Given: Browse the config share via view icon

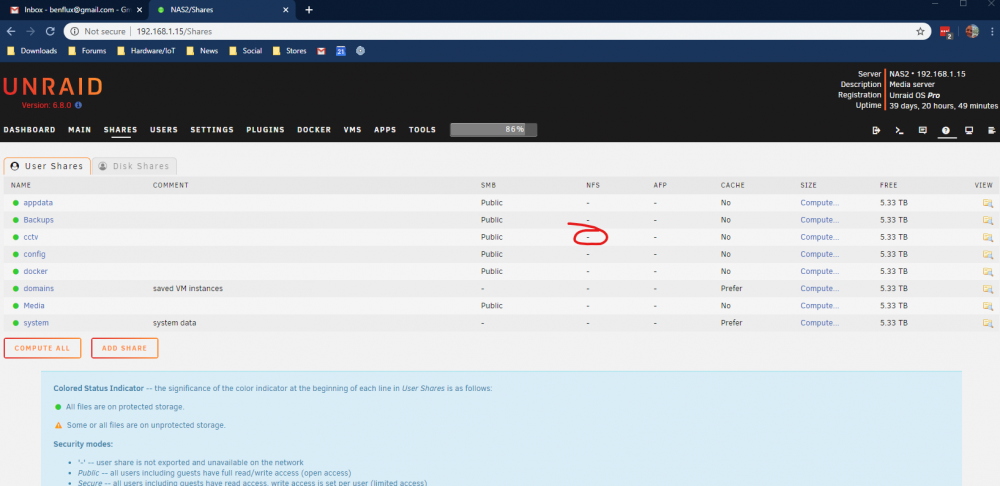Looking at the screenshot, I should point(987,254).
